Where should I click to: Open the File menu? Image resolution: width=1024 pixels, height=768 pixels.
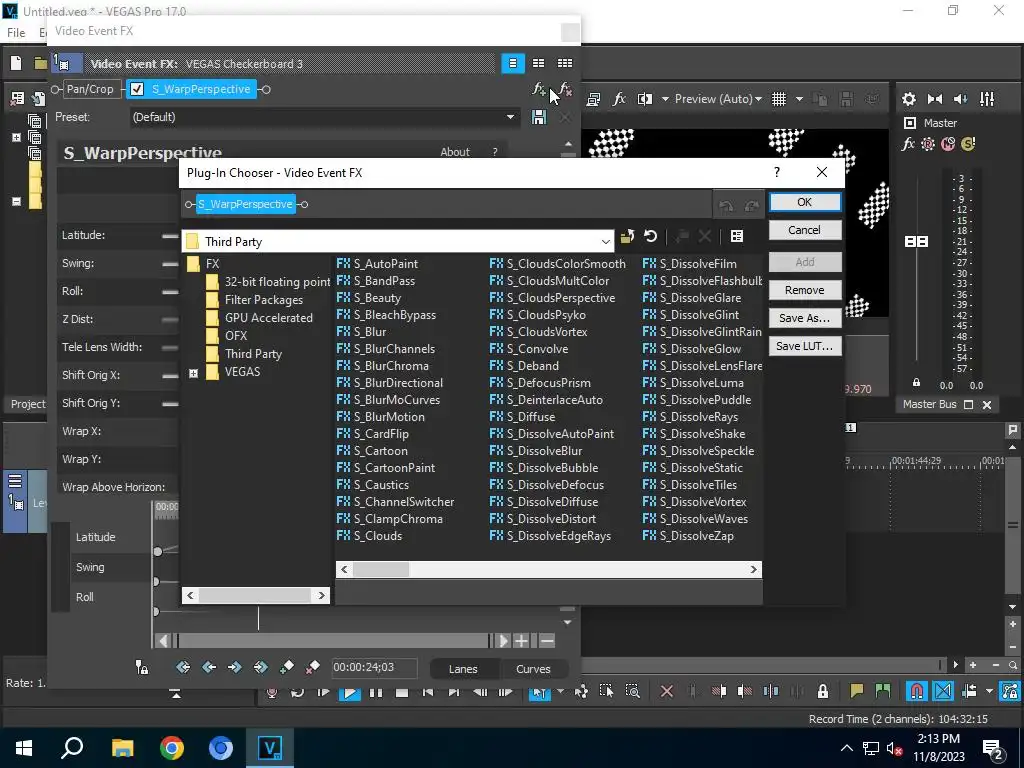pyautogui.click(x=16, y=32)
